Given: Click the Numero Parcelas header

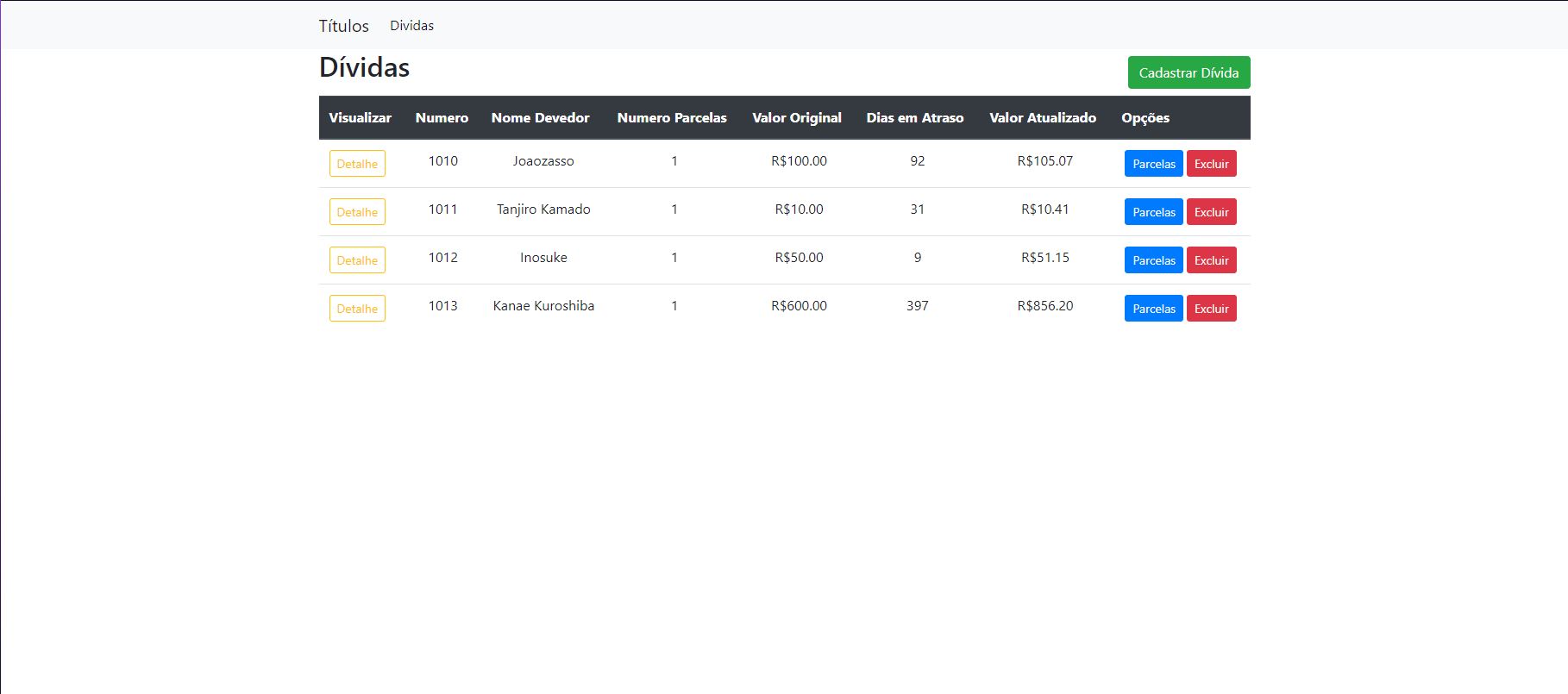Looking at the screenshot, I should click(672, 118).
